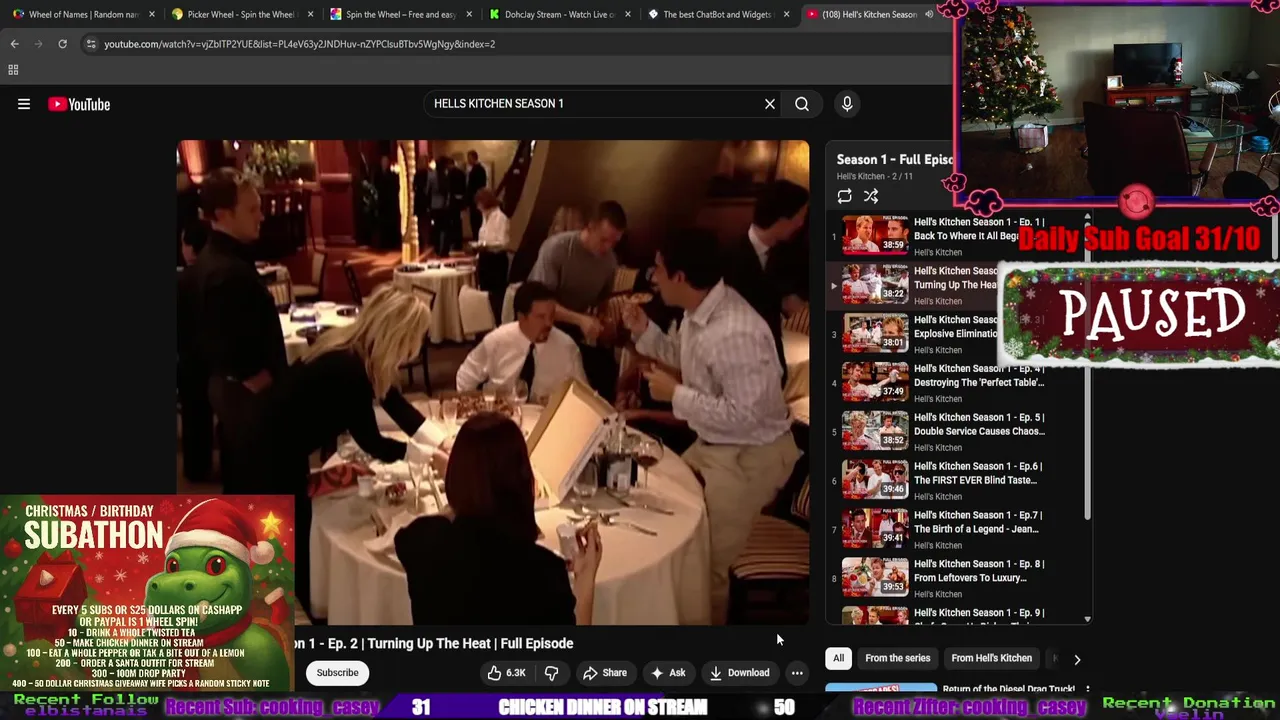Close the Picker Wheel tab
This screenshot has width=1280, height=720.
click(311, 15)
